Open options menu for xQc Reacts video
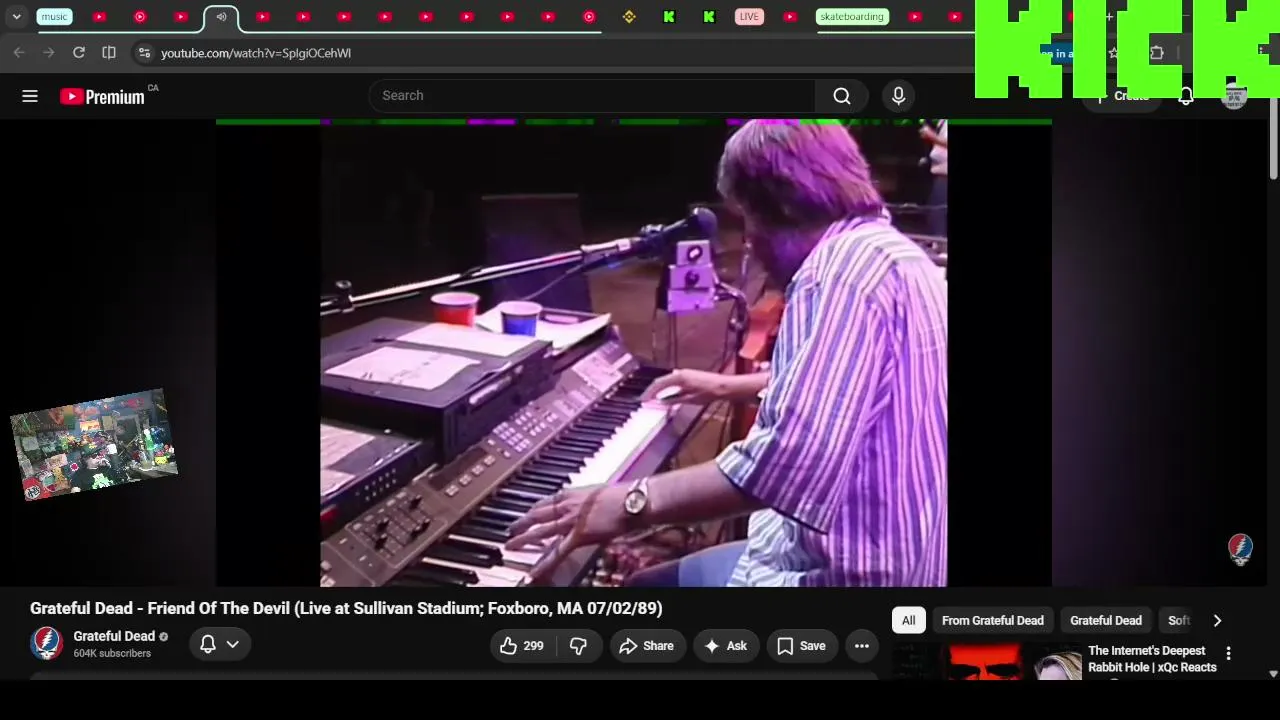The height and width of the screenshot is (720, 1280). pyautogui.click(x=1229, y=654)
